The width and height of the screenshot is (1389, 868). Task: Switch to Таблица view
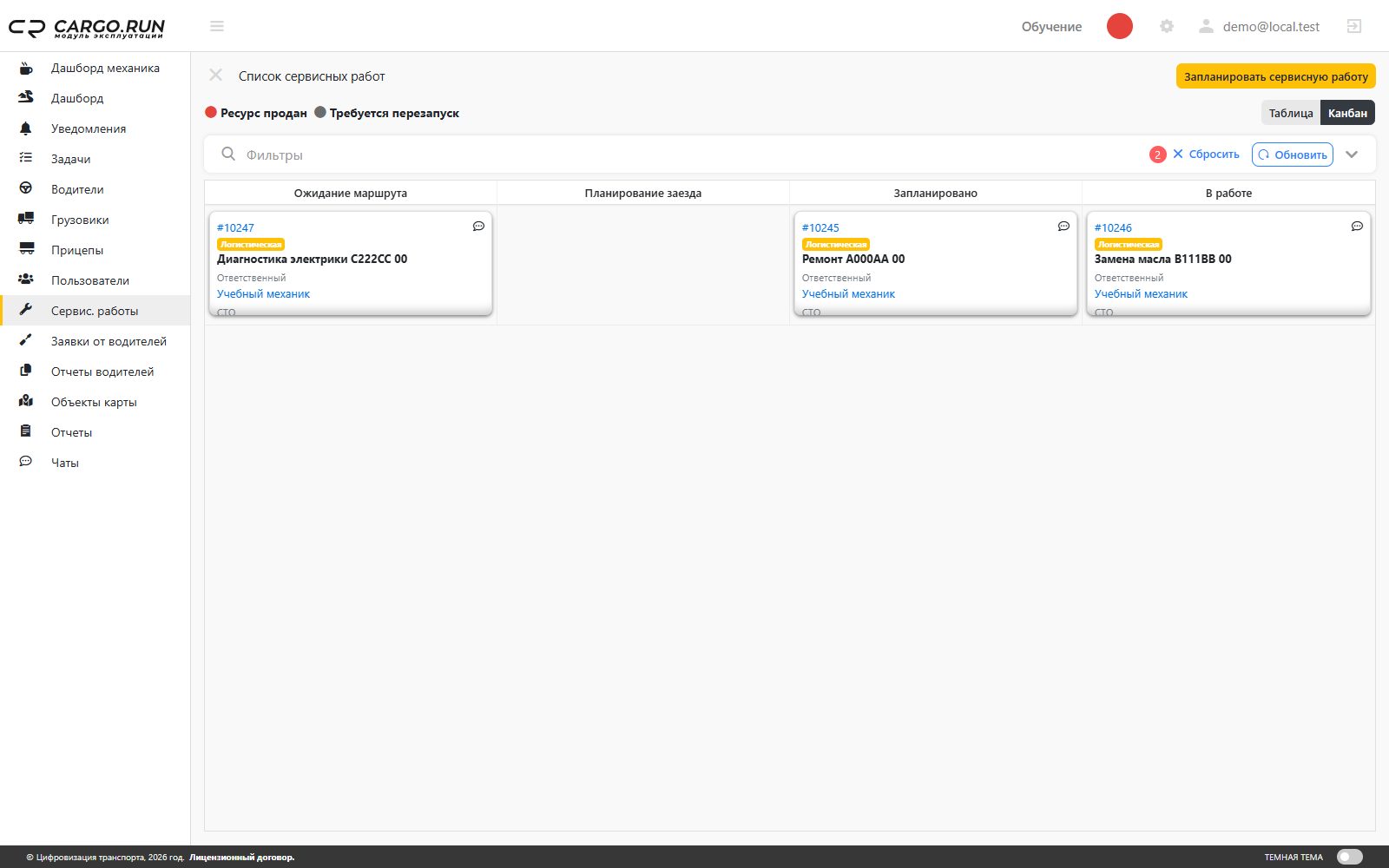[x=1291, y=113]
